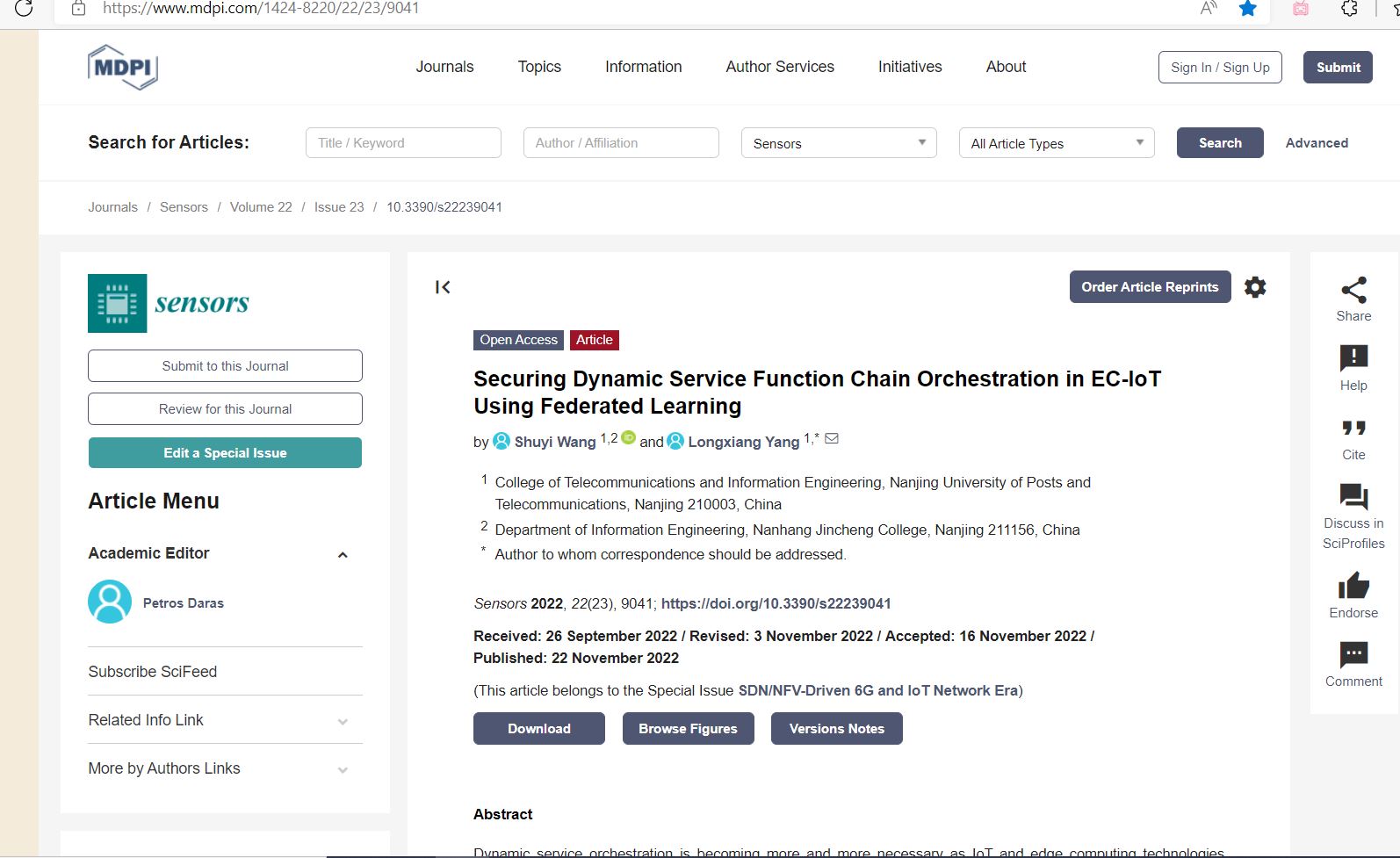Screen dimensions: 1400x858
Task: Open the All Article Types dropdown
Action: pyautogui.click(x=1057, y=143)
